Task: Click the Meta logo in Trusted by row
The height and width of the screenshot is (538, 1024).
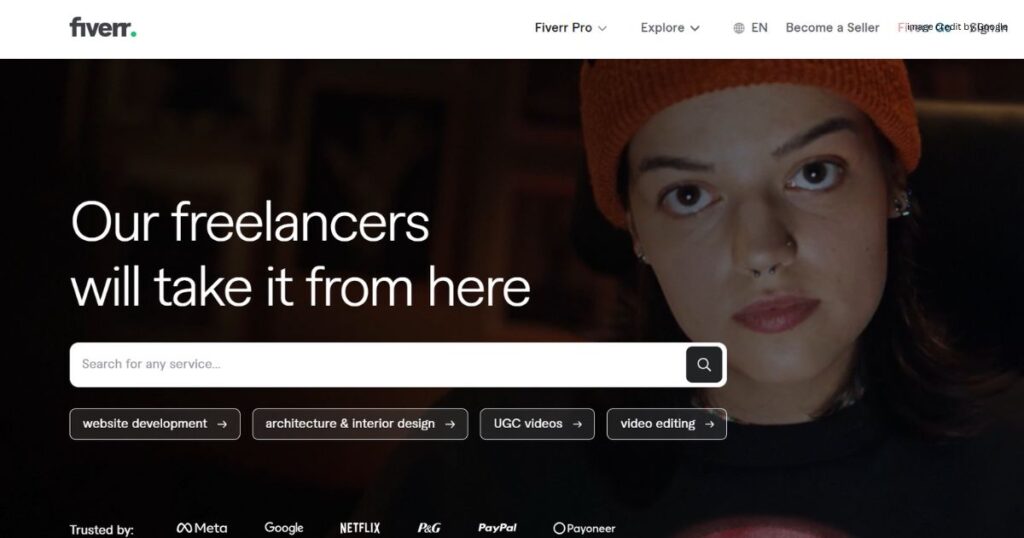Action: coord(202,528)
